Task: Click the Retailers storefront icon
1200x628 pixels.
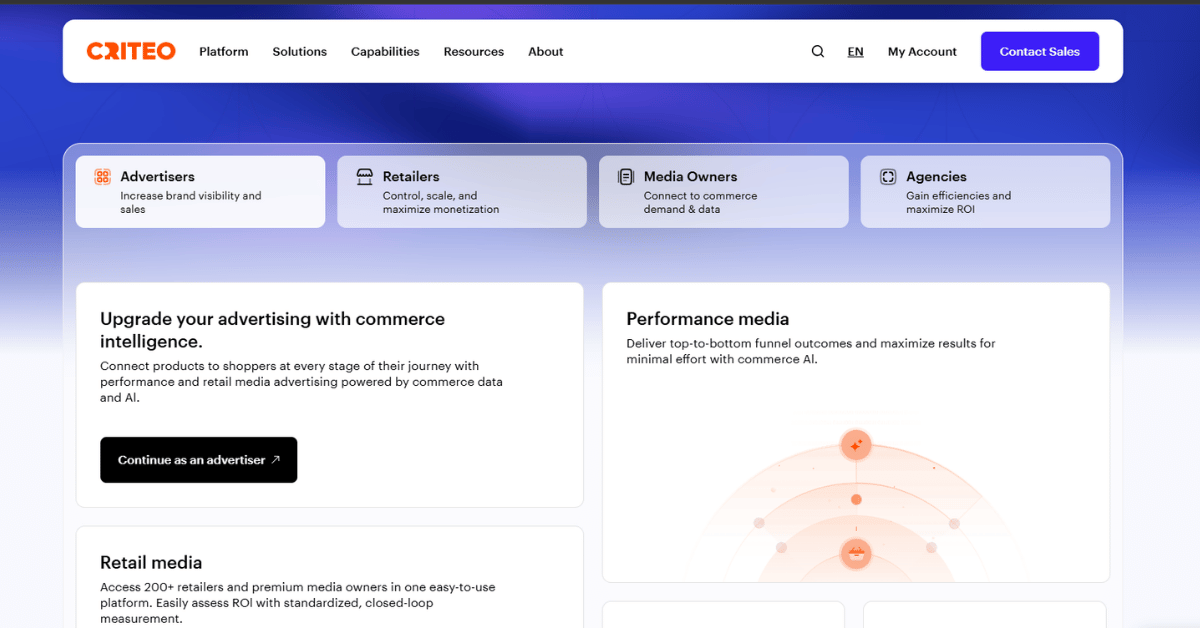Action: tap(365, 177)
